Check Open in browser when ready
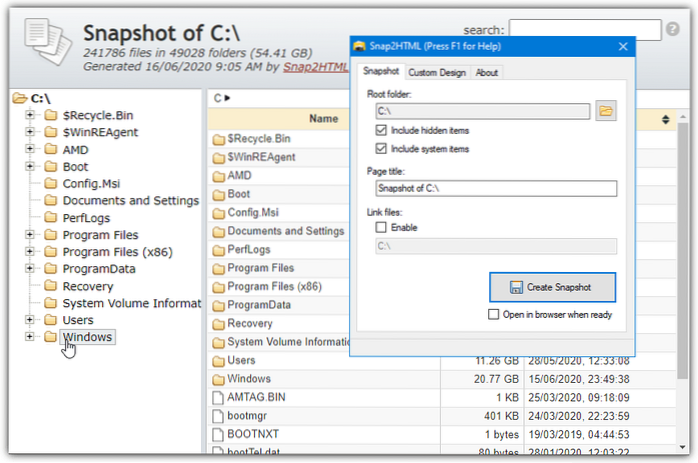 pos(494,314)
